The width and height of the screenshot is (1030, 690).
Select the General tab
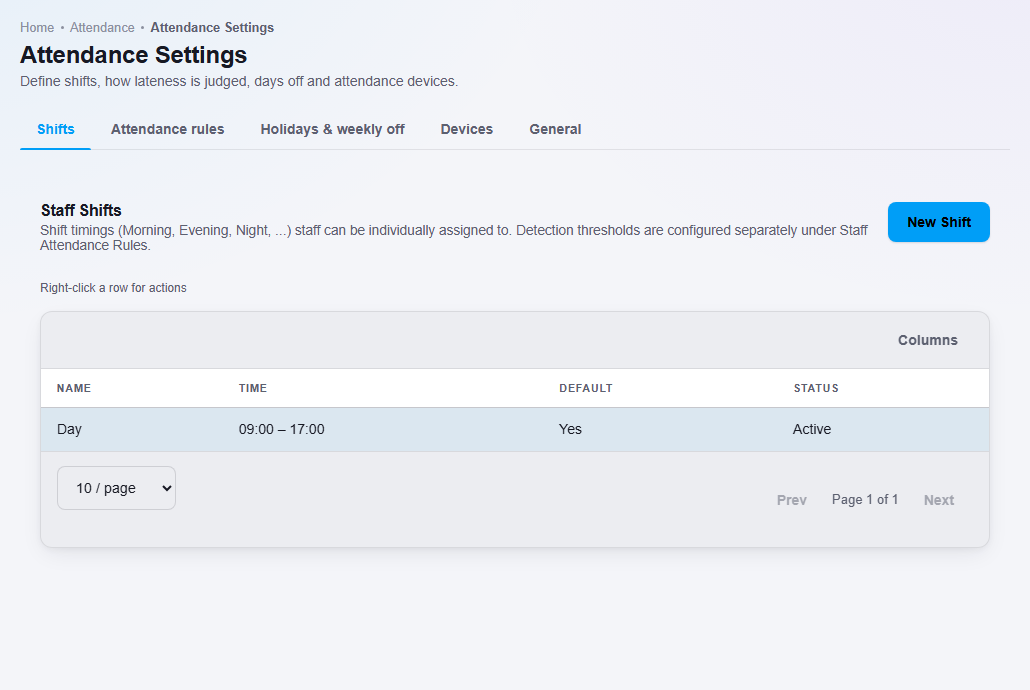pyautogui.click(x=555, y=129)
